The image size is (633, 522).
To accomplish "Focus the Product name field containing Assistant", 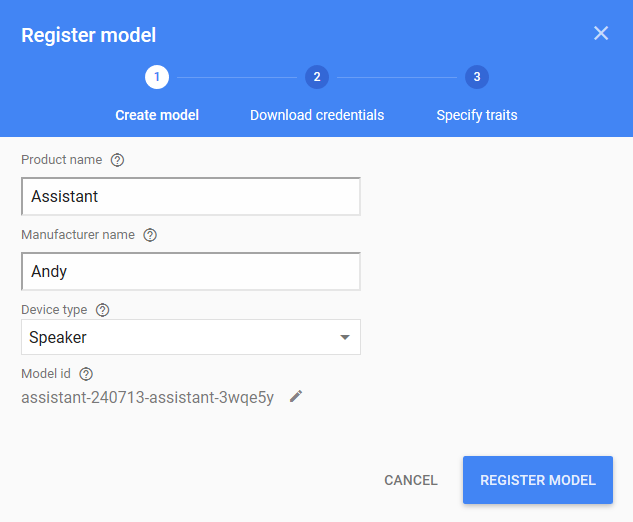I will tap(191, 197).
